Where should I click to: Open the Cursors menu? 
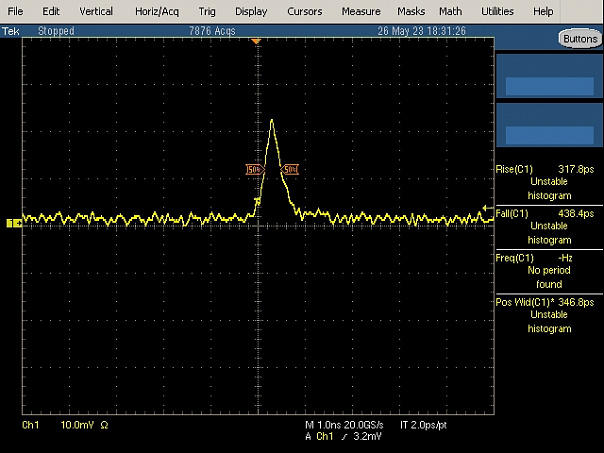(304, 12)
